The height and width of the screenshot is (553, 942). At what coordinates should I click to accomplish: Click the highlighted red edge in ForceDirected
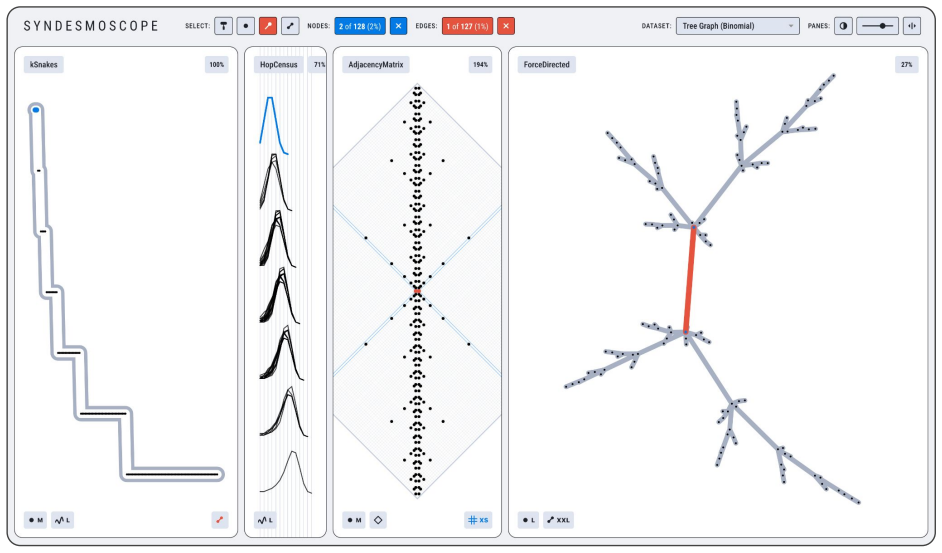coord(689,279)
